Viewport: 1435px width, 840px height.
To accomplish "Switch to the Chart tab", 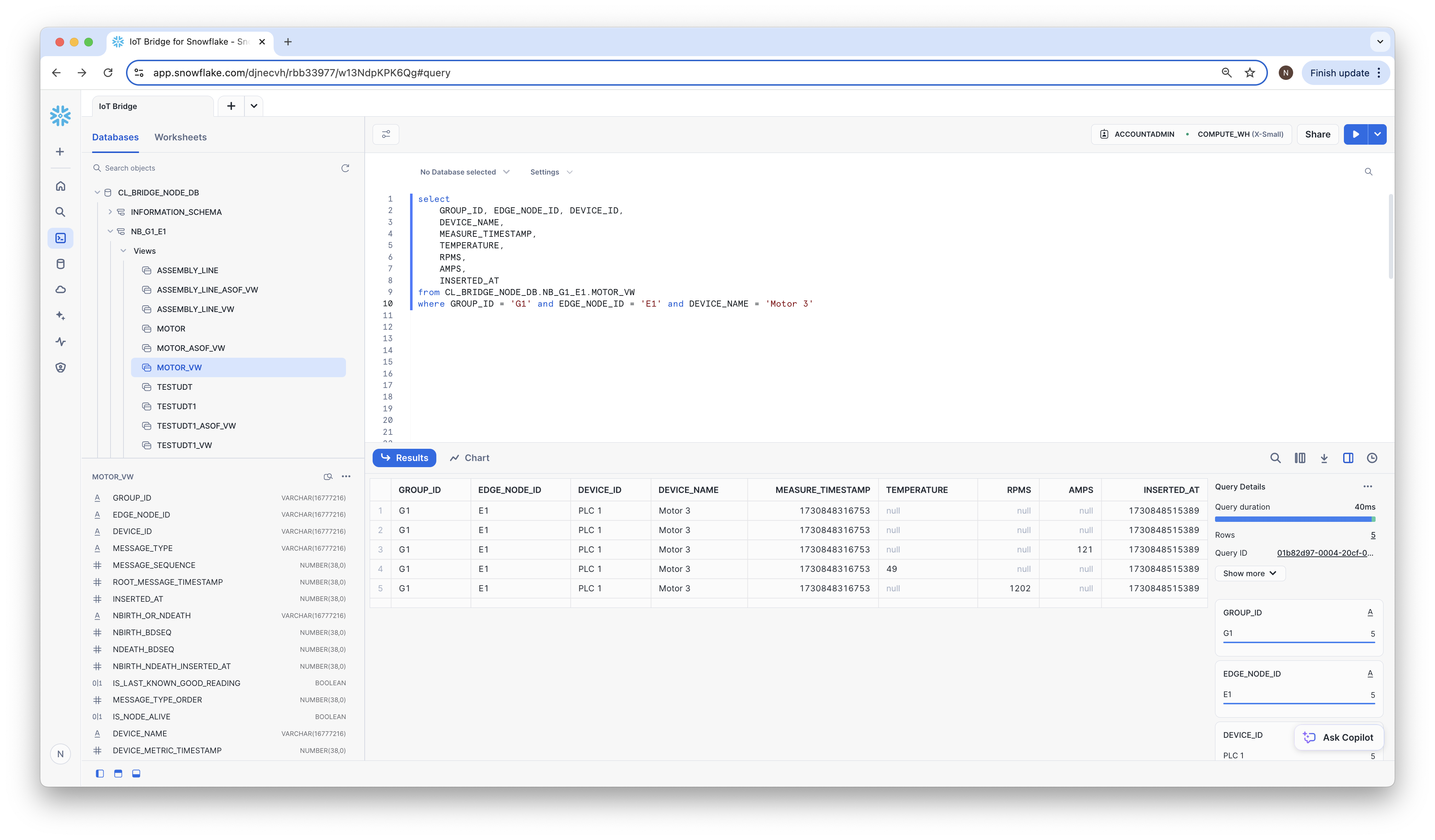I will coord(469,458).
